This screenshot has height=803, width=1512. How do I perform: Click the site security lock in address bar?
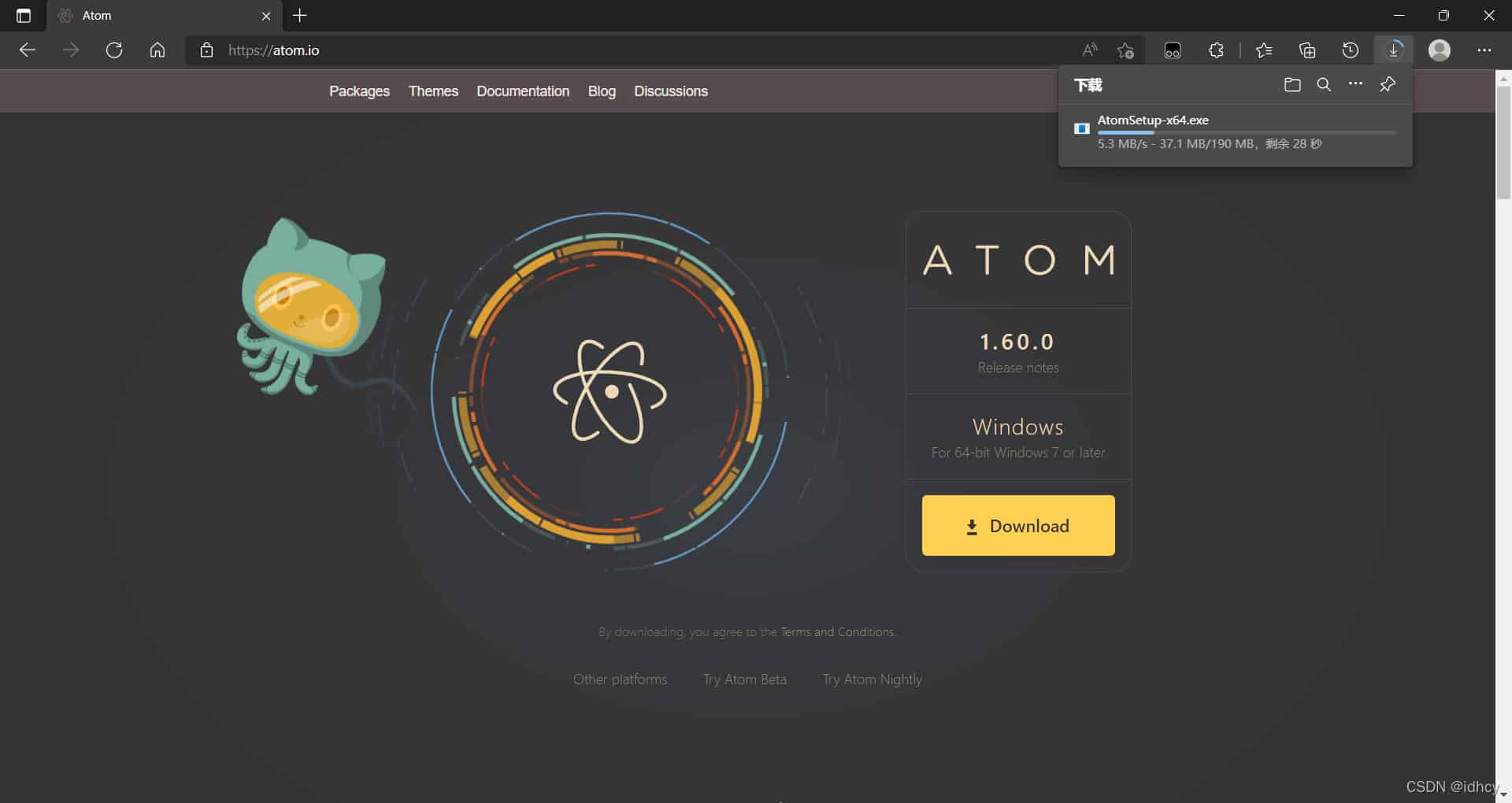(206, 50)
